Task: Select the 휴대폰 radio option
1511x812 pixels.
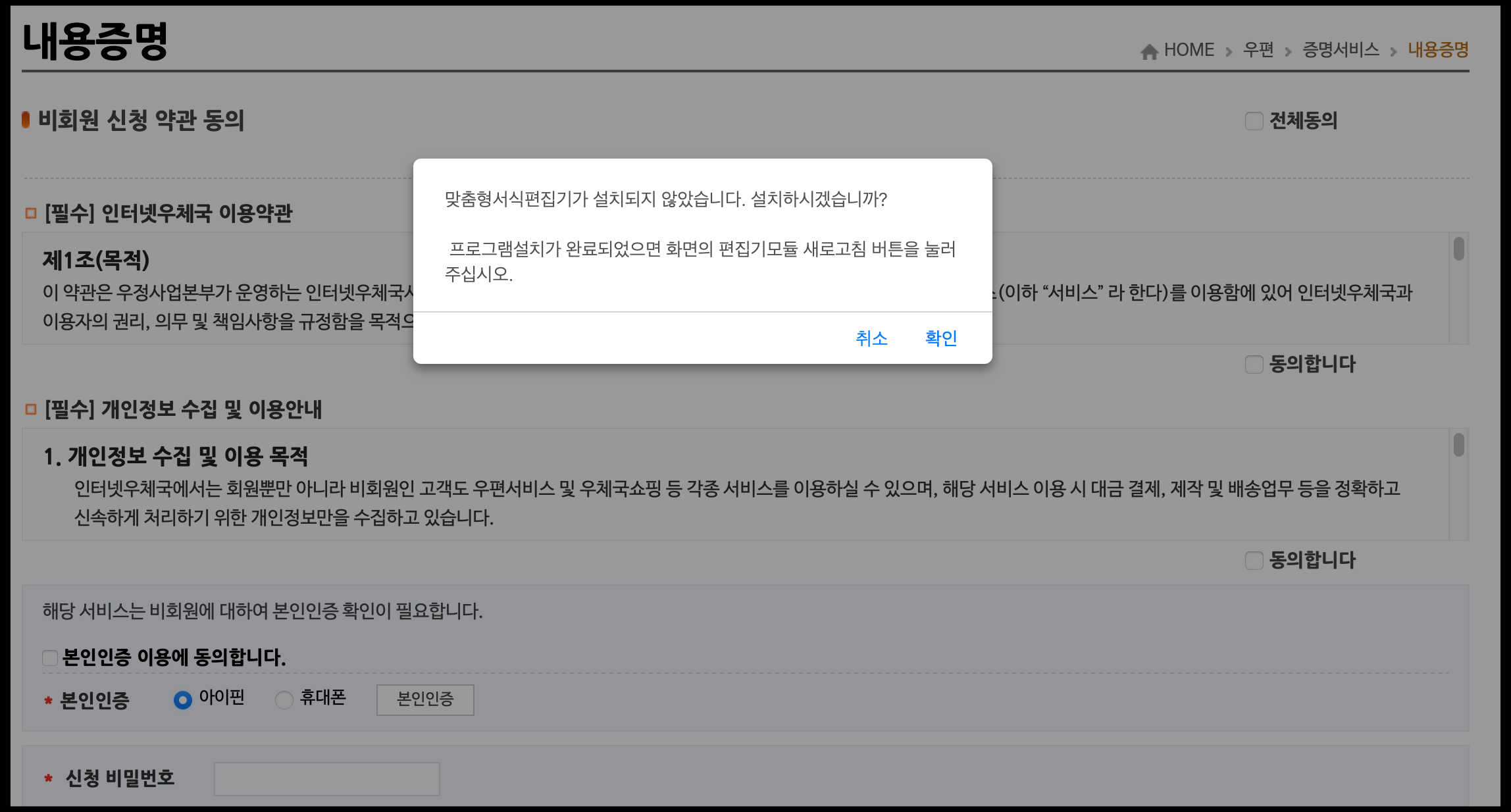Action: pyautogui.click(x=284, y=699)
